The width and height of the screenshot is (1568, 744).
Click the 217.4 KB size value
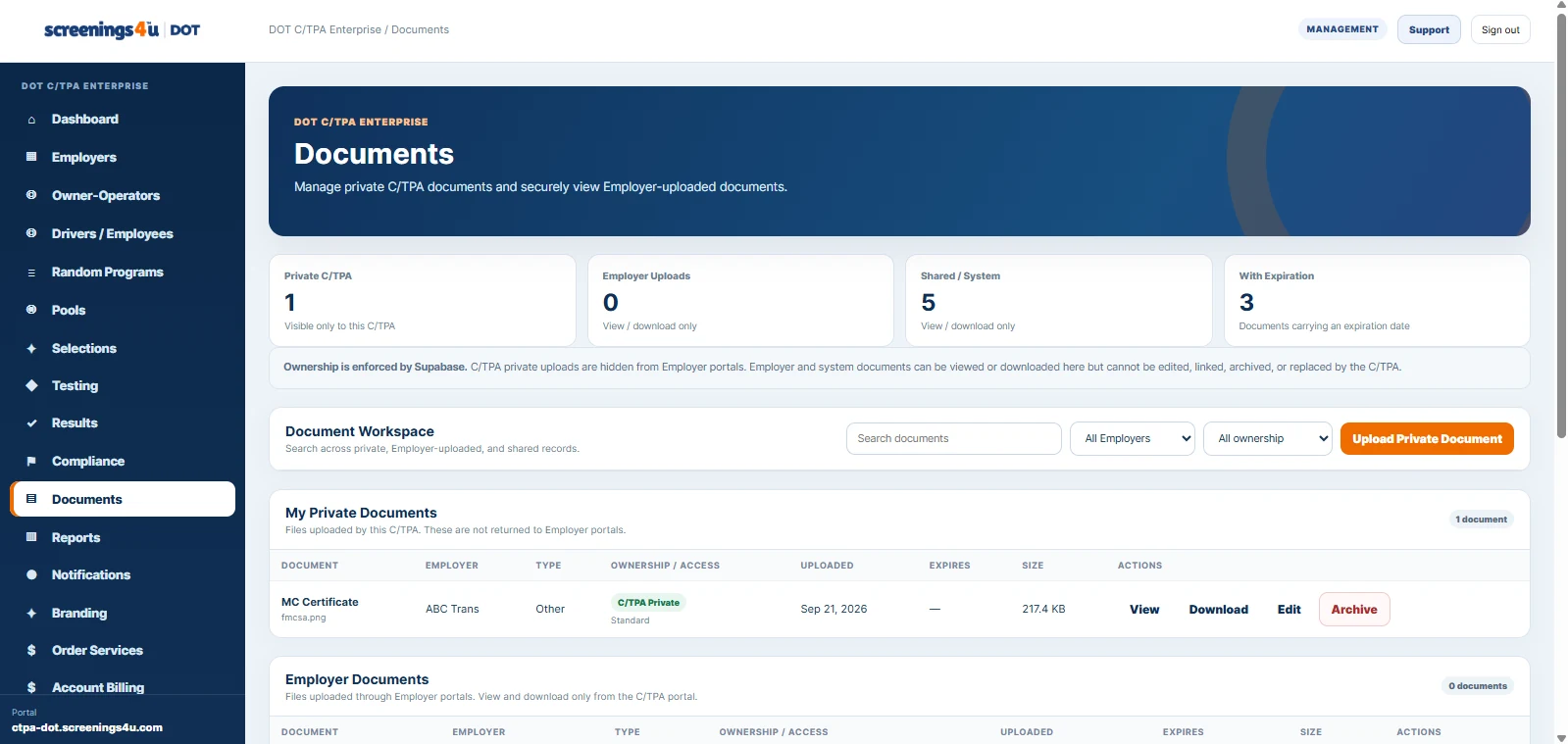coord(1043,609)
